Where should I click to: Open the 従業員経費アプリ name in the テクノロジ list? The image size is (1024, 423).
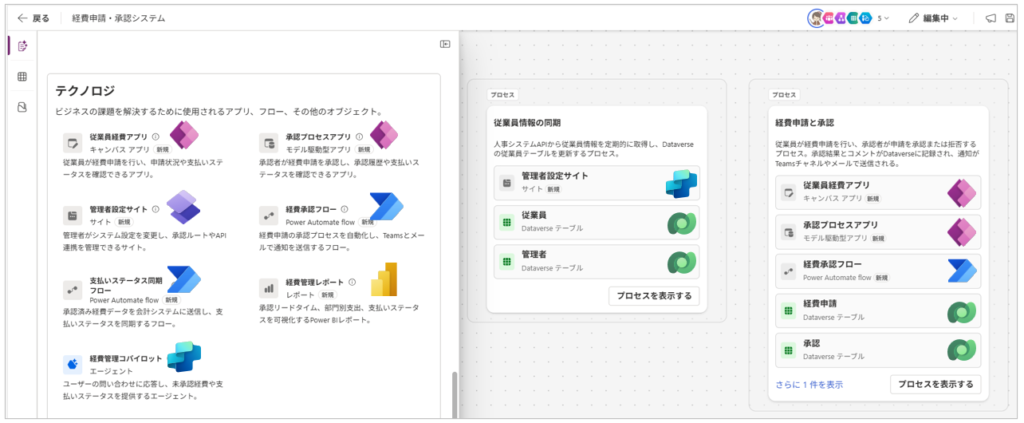(x=118, y=138)
